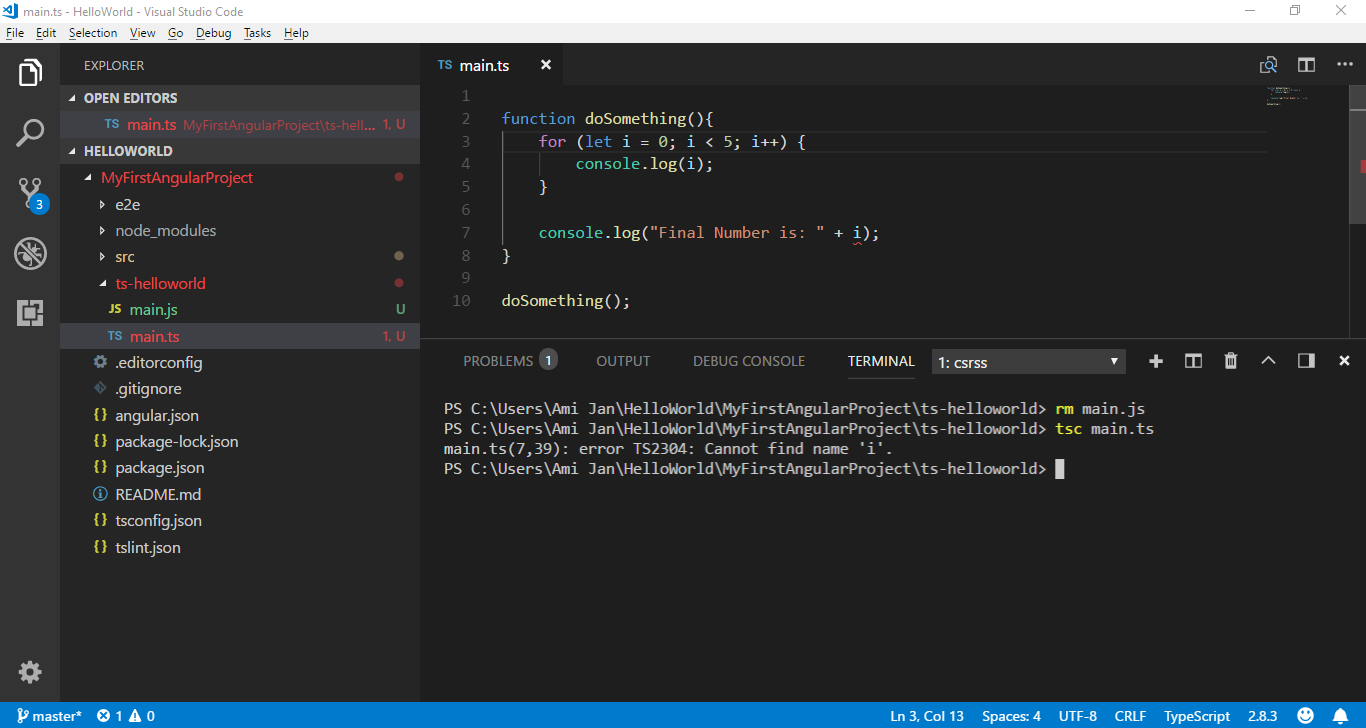Open main.js in the explorer tree
This screenshot has height=728, width=1366.
[x=240, y=310]
